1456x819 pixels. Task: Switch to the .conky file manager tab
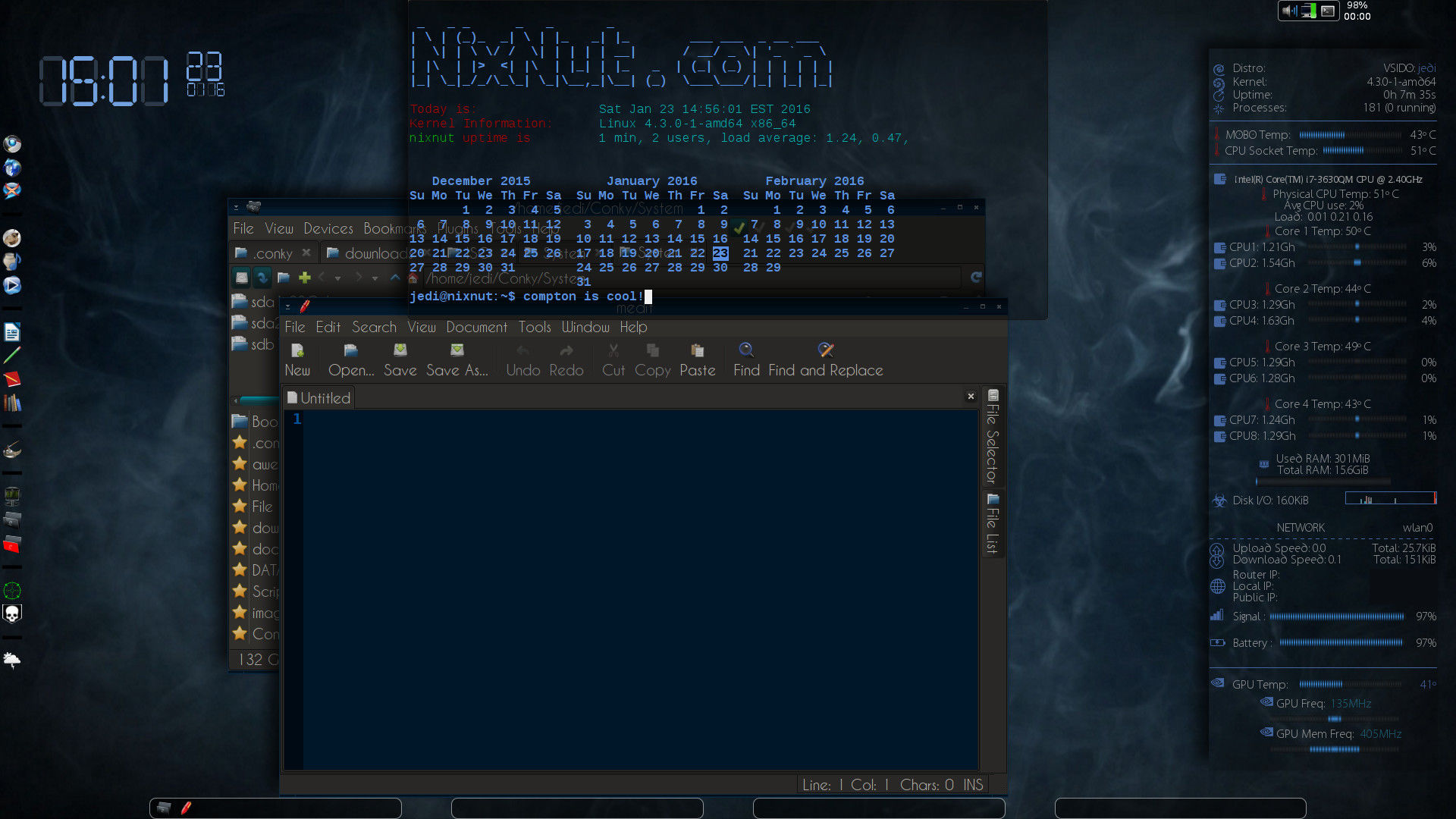pos(273,253)
